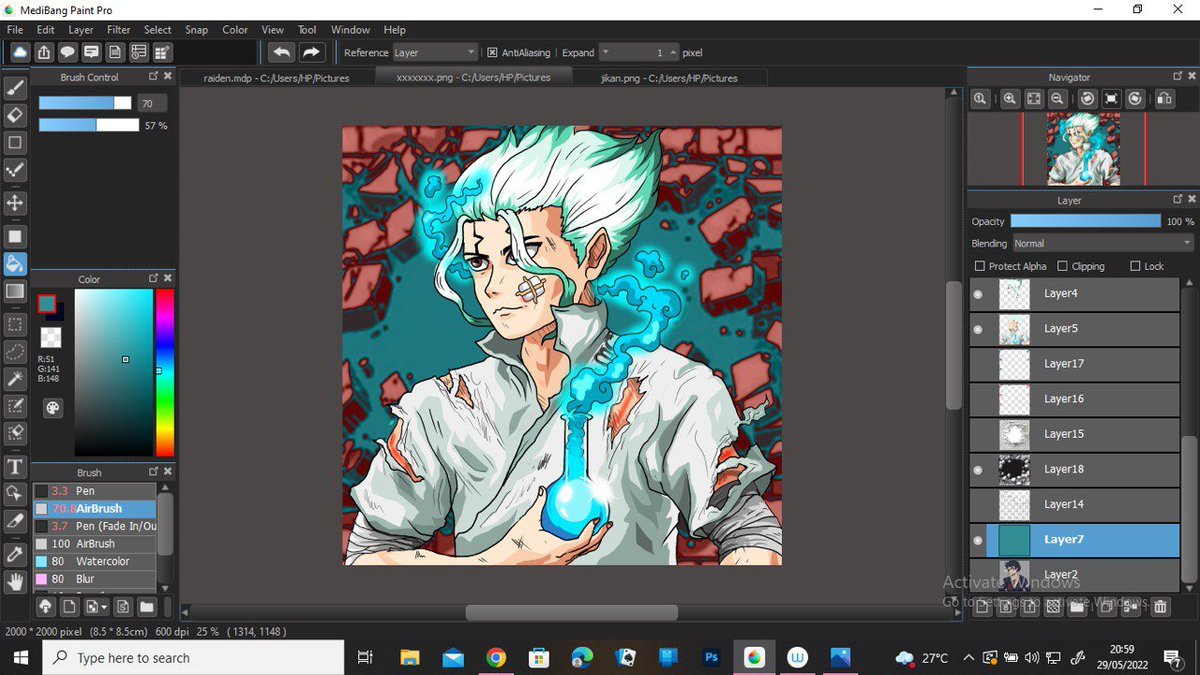Click the delete layer trash icon
Screen dimensions: 1200x675
click(x=1161, y=606)
